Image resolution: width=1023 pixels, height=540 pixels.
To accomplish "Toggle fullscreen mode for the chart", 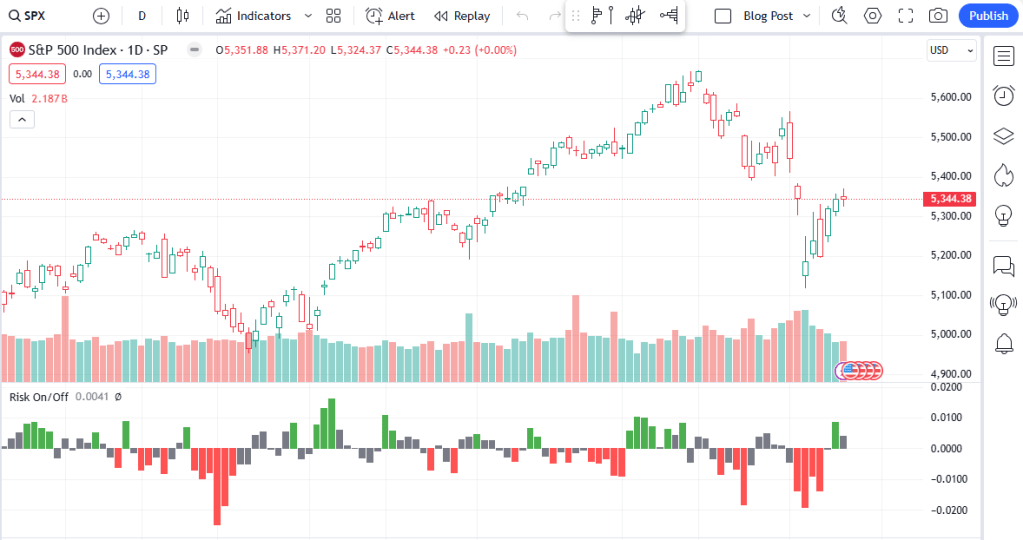I will click(905, 16).
